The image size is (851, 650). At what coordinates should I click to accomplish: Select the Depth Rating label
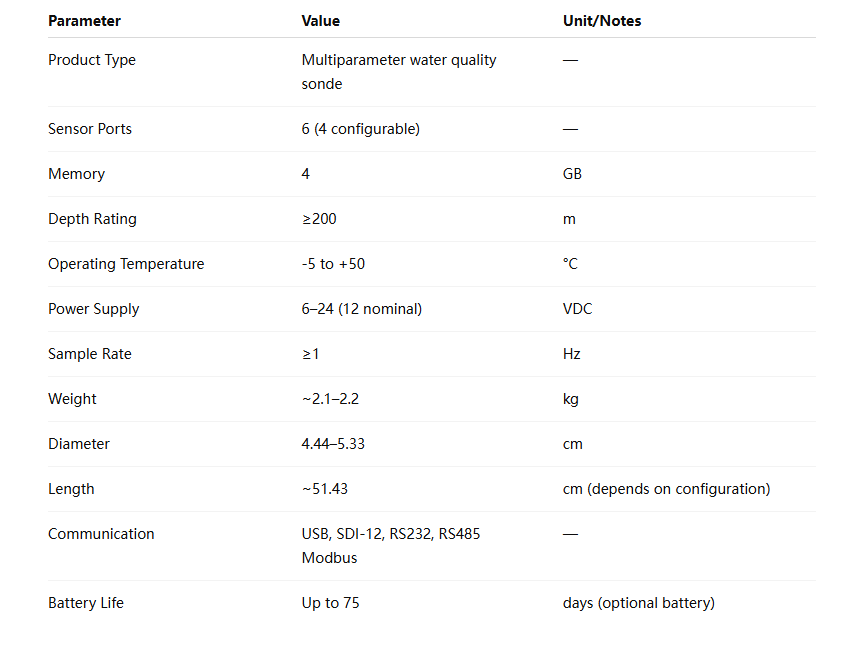pos(92,219)
